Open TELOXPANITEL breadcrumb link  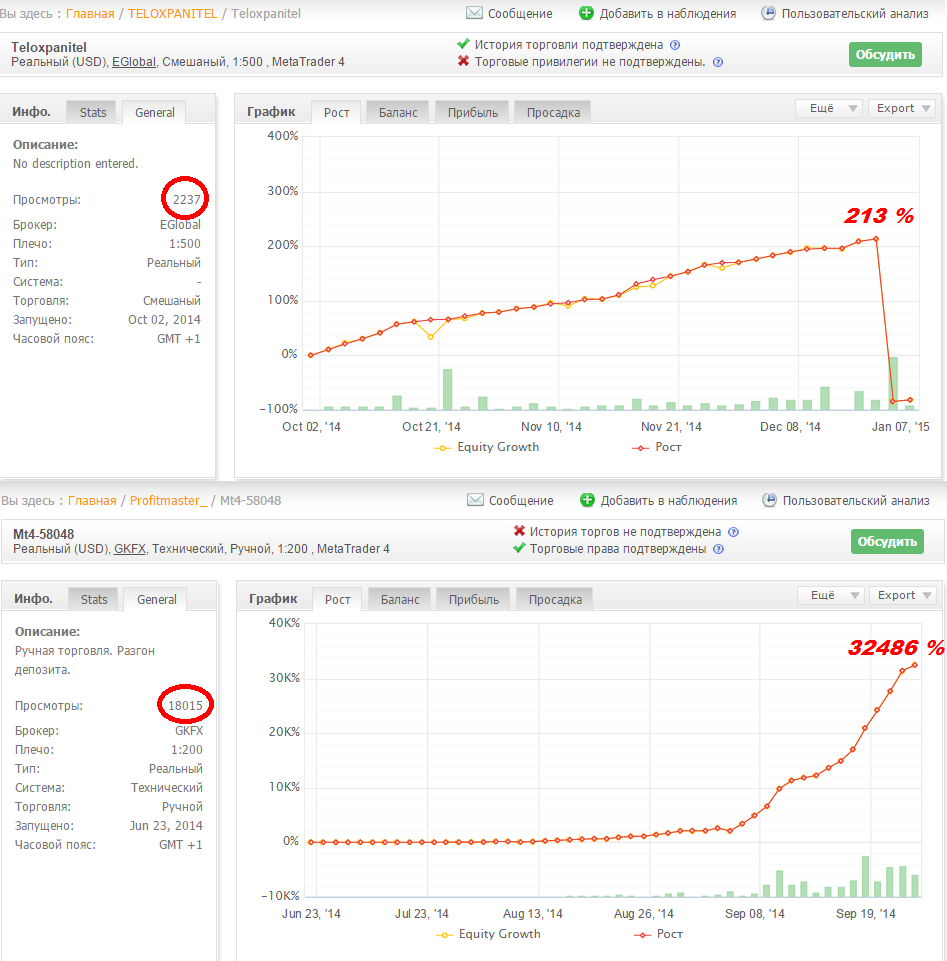(172, 13)
